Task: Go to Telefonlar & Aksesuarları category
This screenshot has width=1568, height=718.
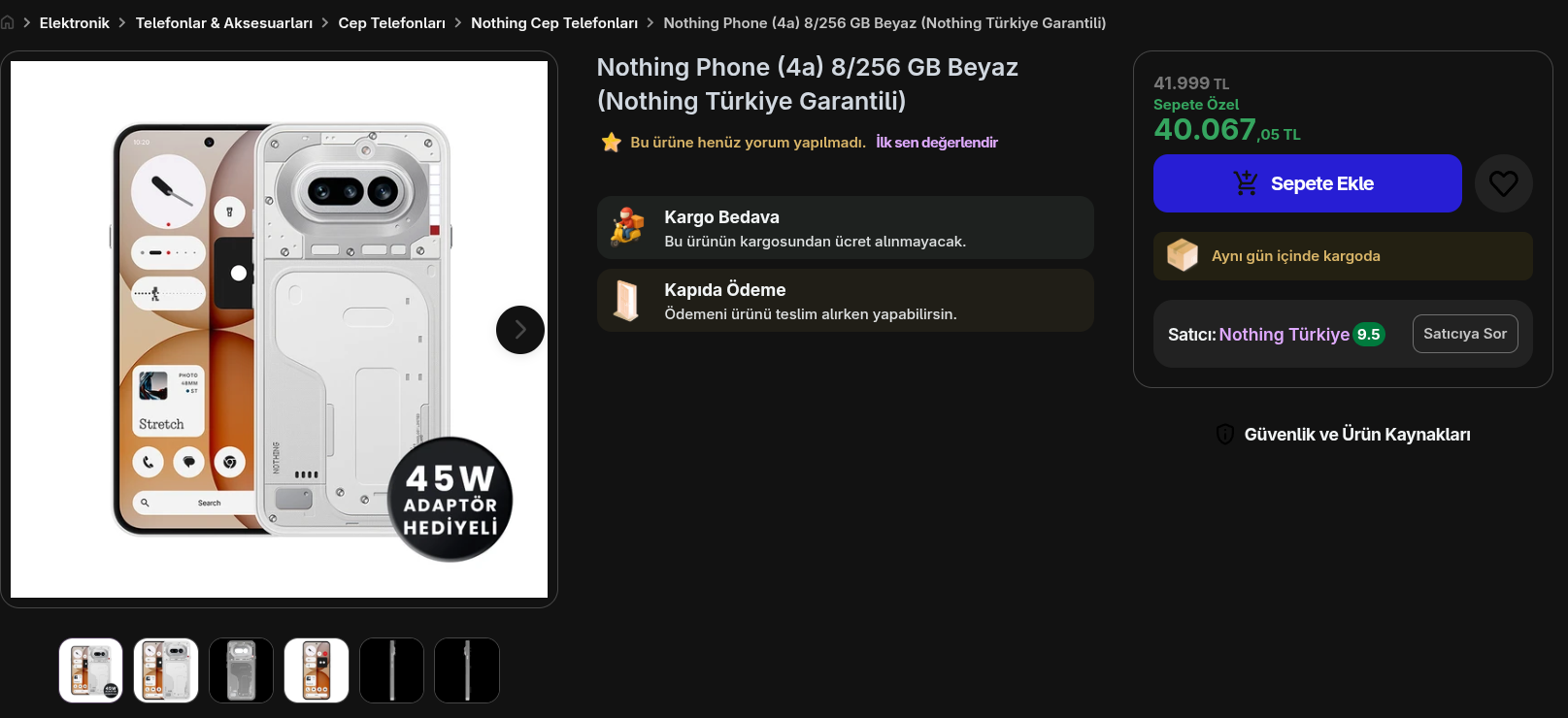Action: click(224, 22)
